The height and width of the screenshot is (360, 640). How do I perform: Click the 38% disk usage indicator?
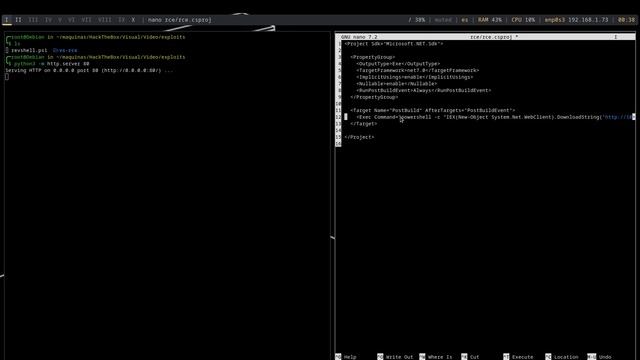click(417, 20)
